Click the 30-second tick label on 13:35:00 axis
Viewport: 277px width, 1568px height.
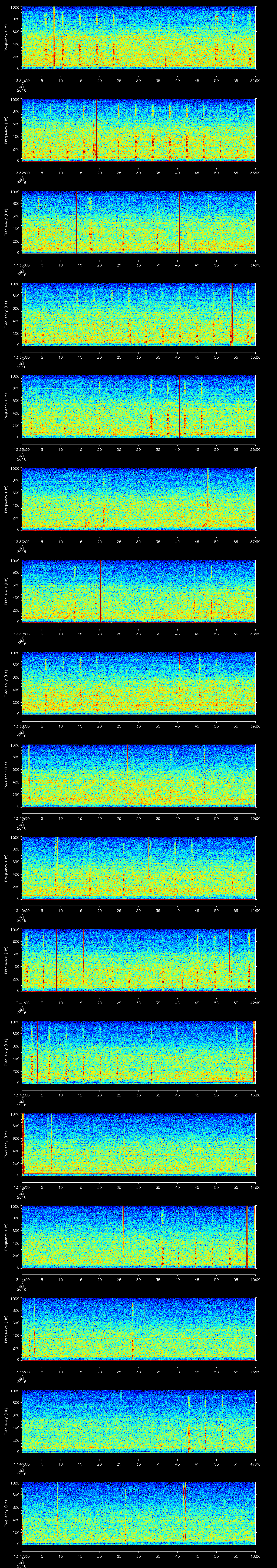point(138,449)
